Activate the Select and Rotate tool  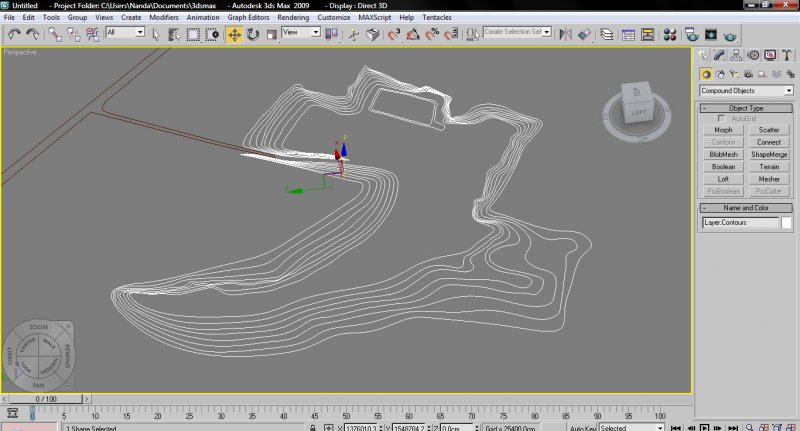[252, 34]
